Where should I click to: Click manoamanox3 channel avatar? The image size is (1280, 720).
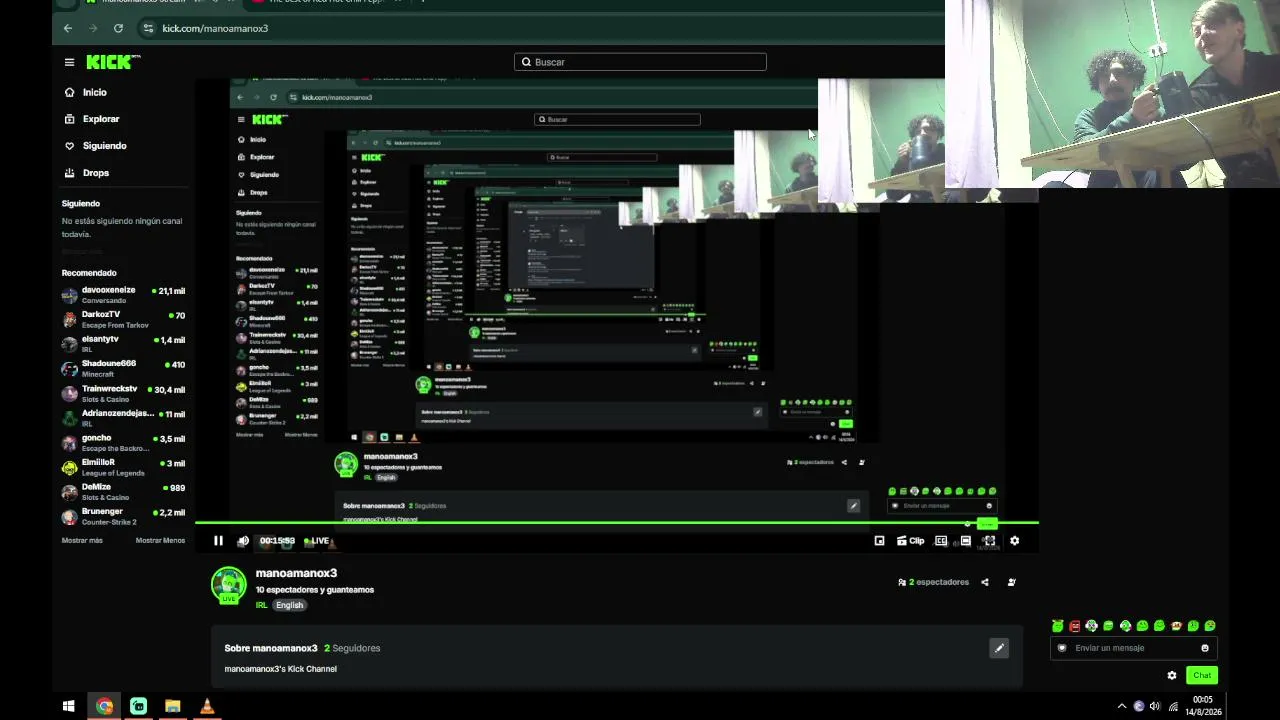[229, 585]
